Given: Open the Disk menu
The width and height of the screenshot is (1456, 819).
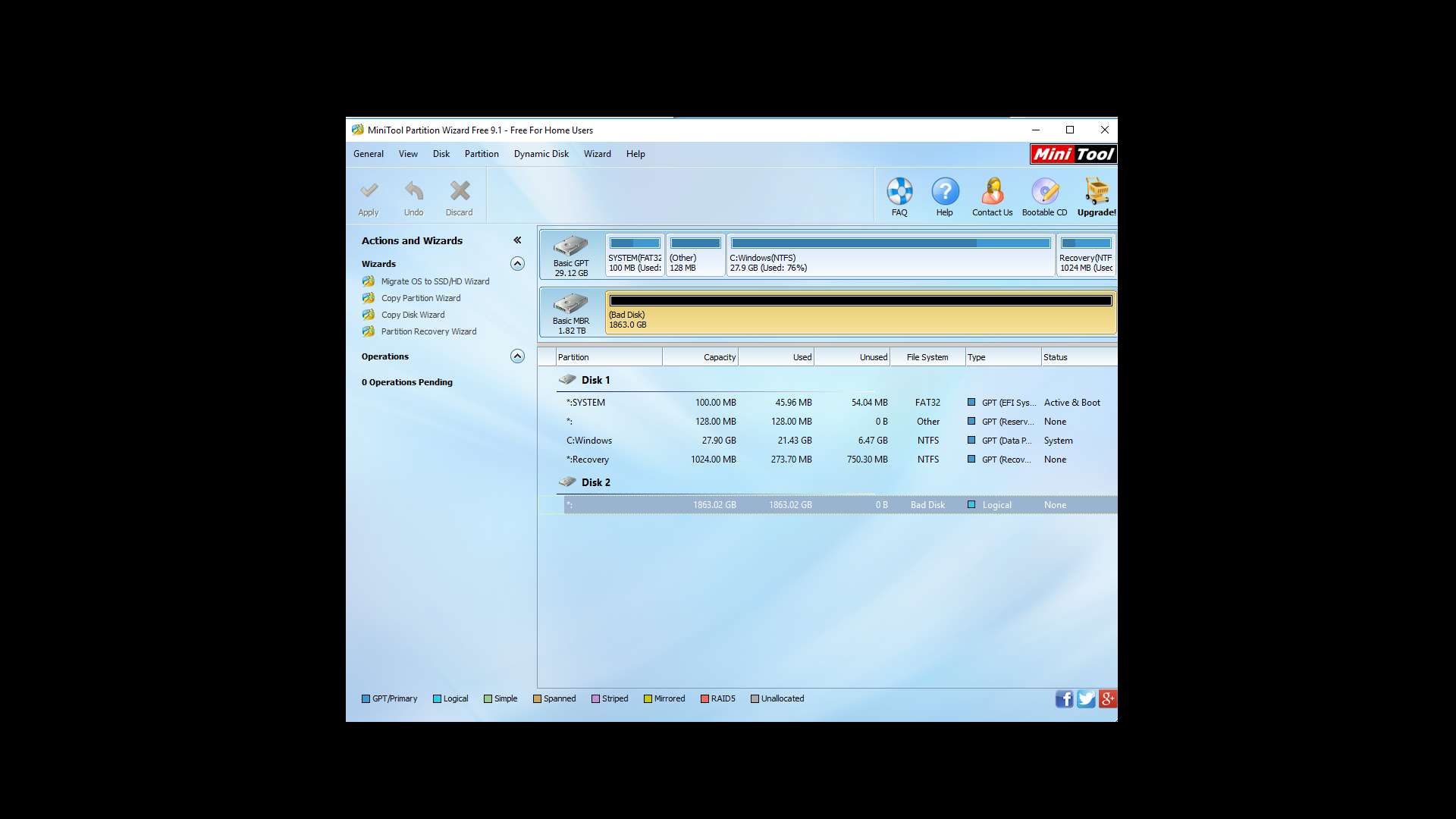Looking at the screenshot, I should (x=441, y=154).
